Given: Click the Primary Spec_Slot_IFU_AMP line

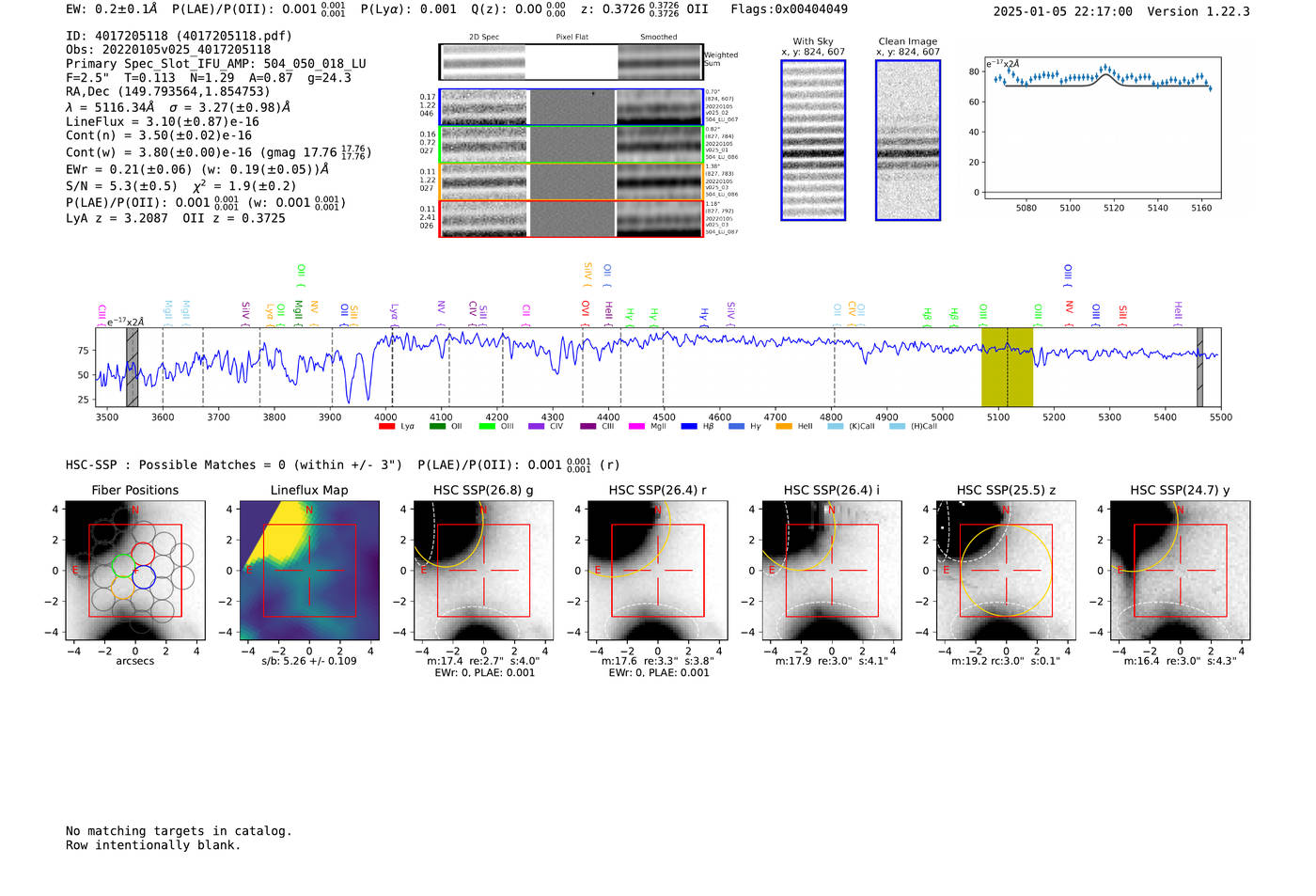Looking at the screenshot, I should coord(216,64).
